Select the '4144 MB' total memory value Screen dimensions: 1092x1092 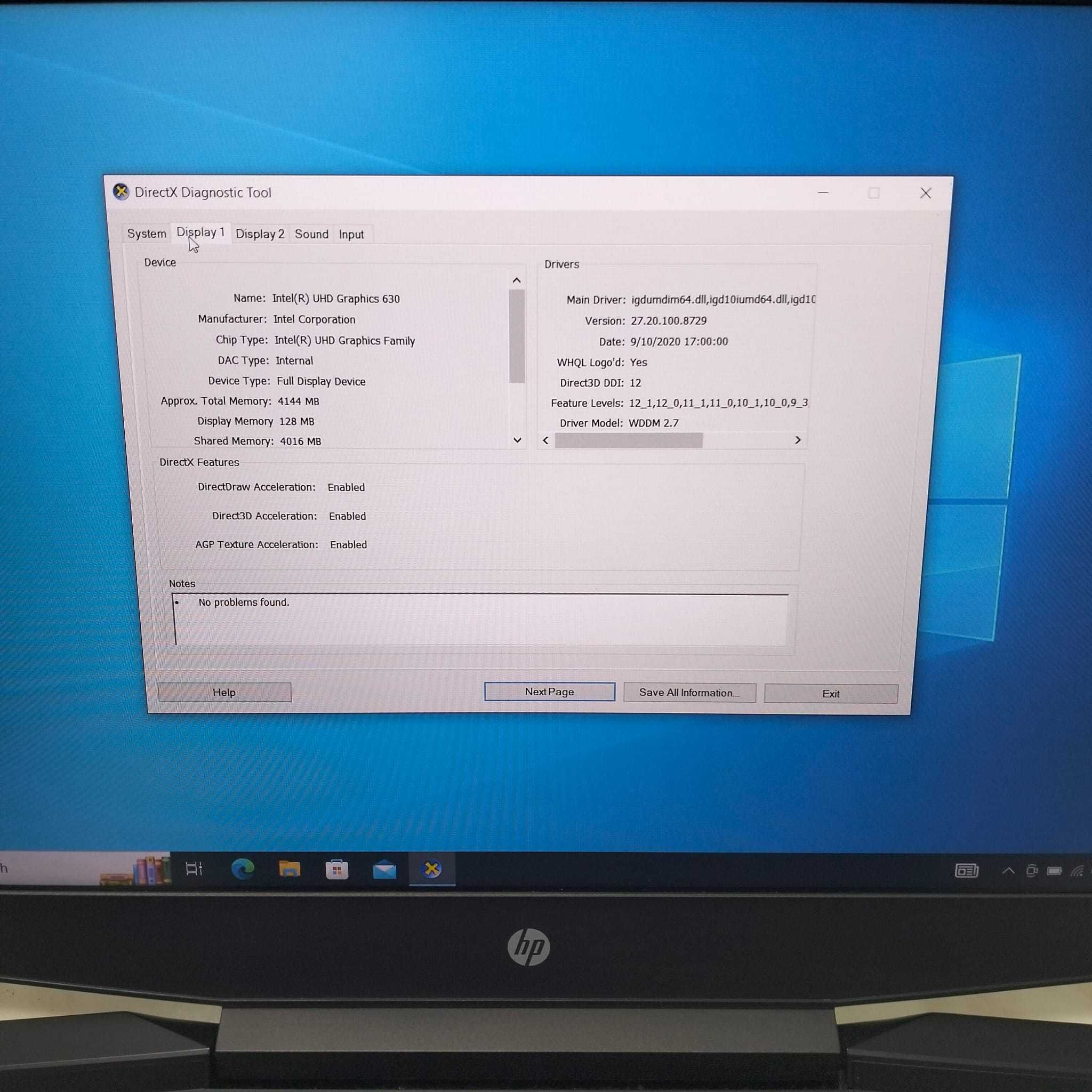(299, 402)
